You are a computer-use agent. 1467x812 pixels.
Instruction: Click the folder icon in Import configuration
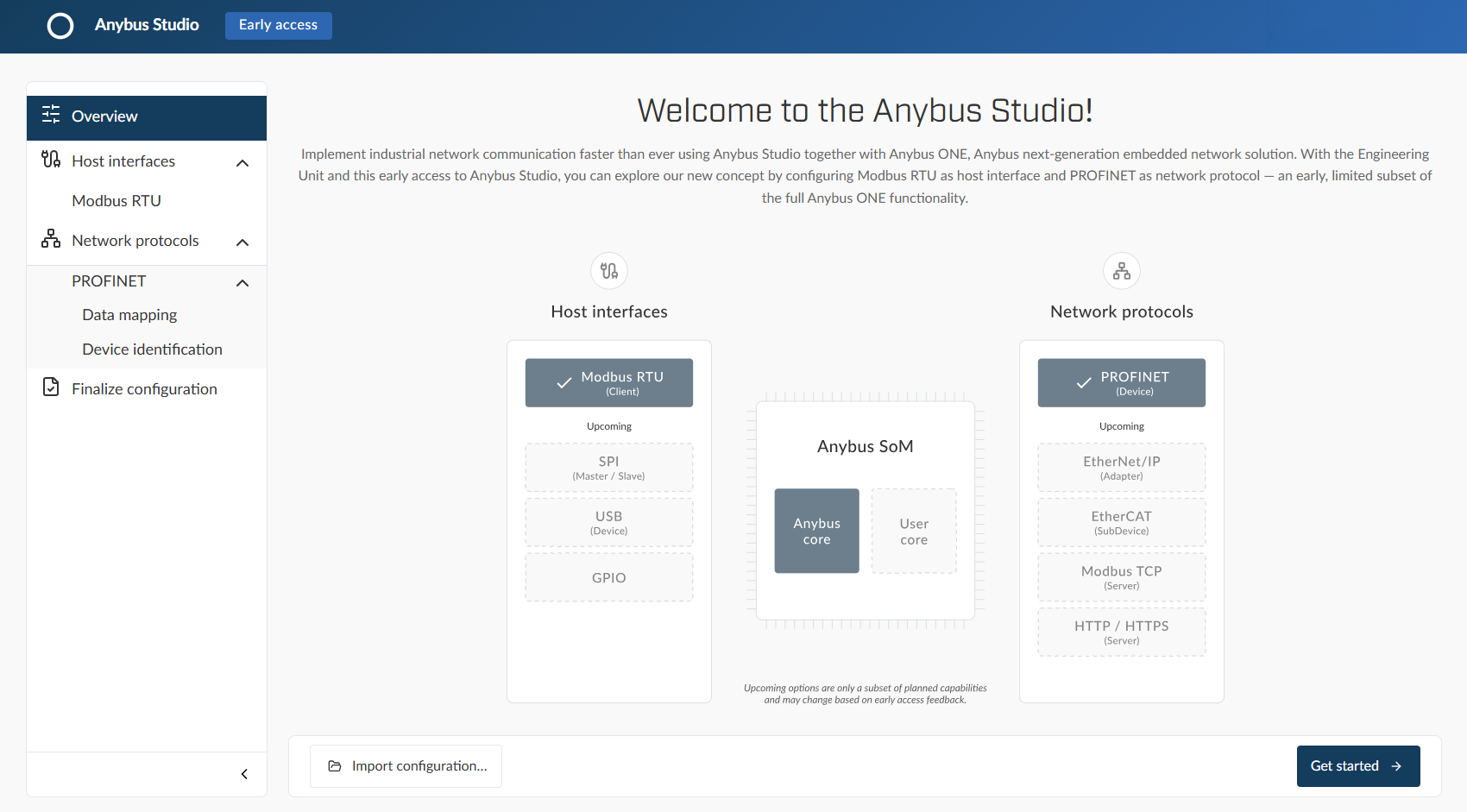coord(335,766)
